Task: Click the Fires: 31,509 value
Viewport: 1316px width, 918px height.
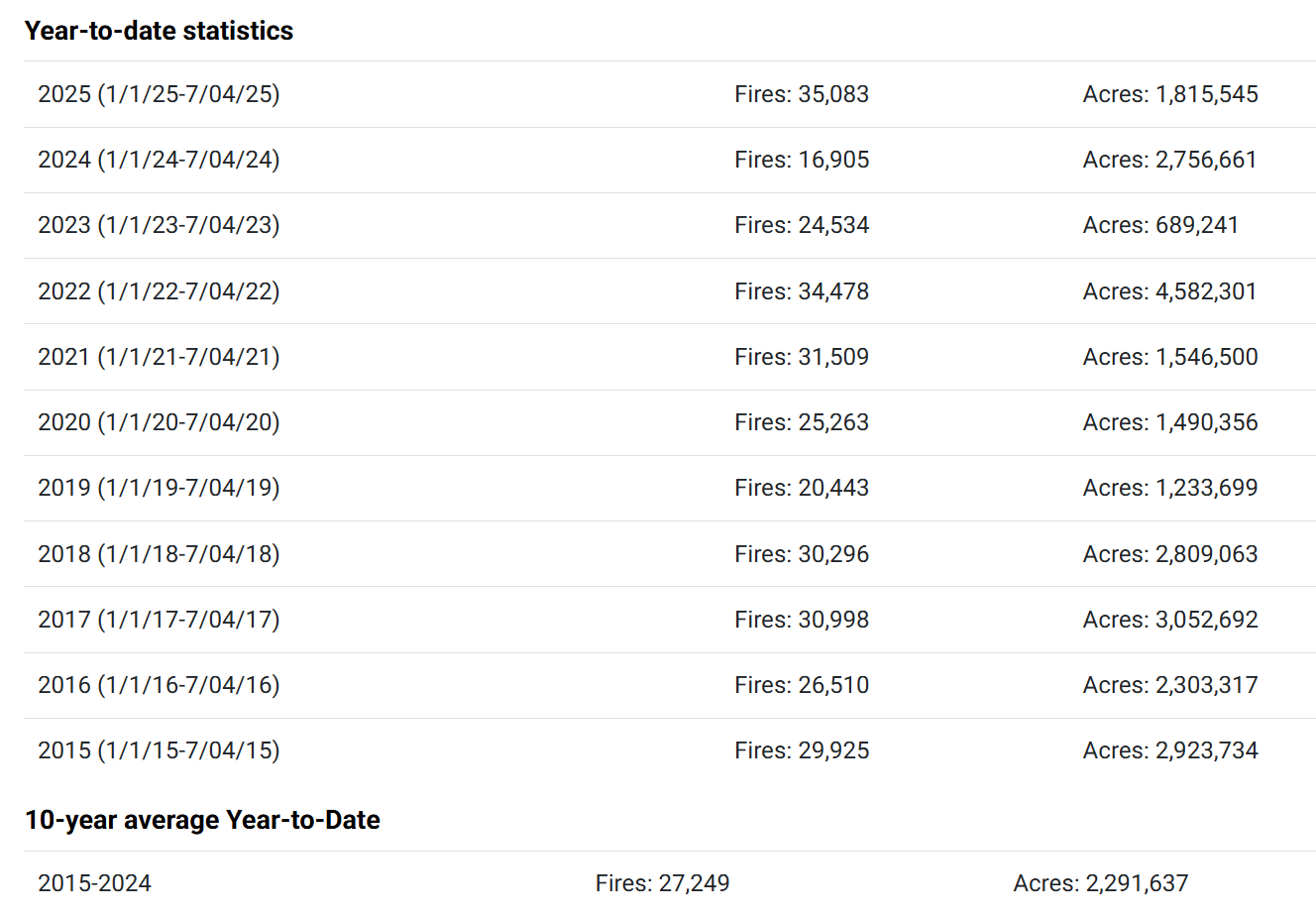Action: click(802, 357)
